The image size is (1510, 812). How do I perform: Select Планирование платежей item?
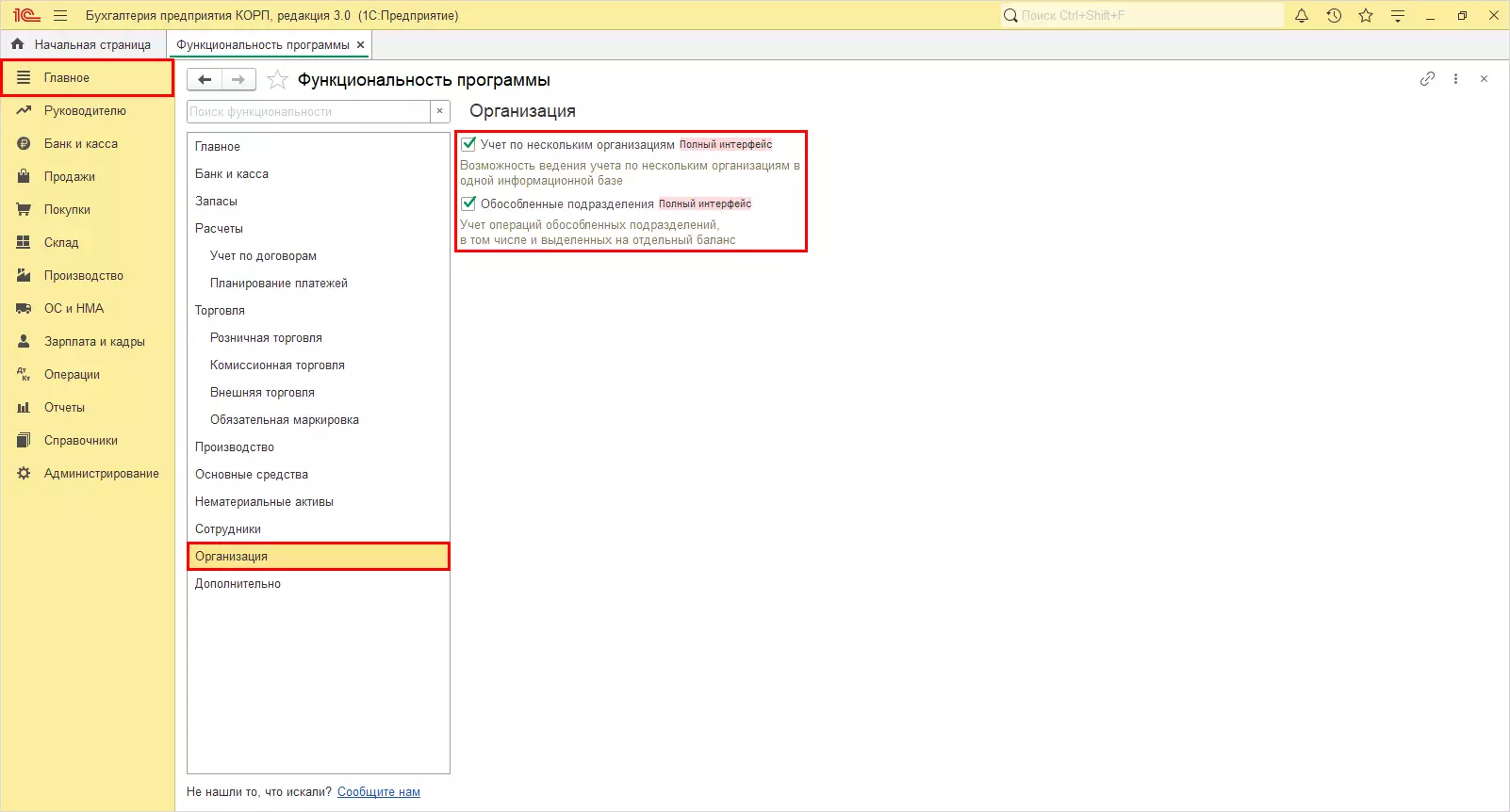coord(319,284)
